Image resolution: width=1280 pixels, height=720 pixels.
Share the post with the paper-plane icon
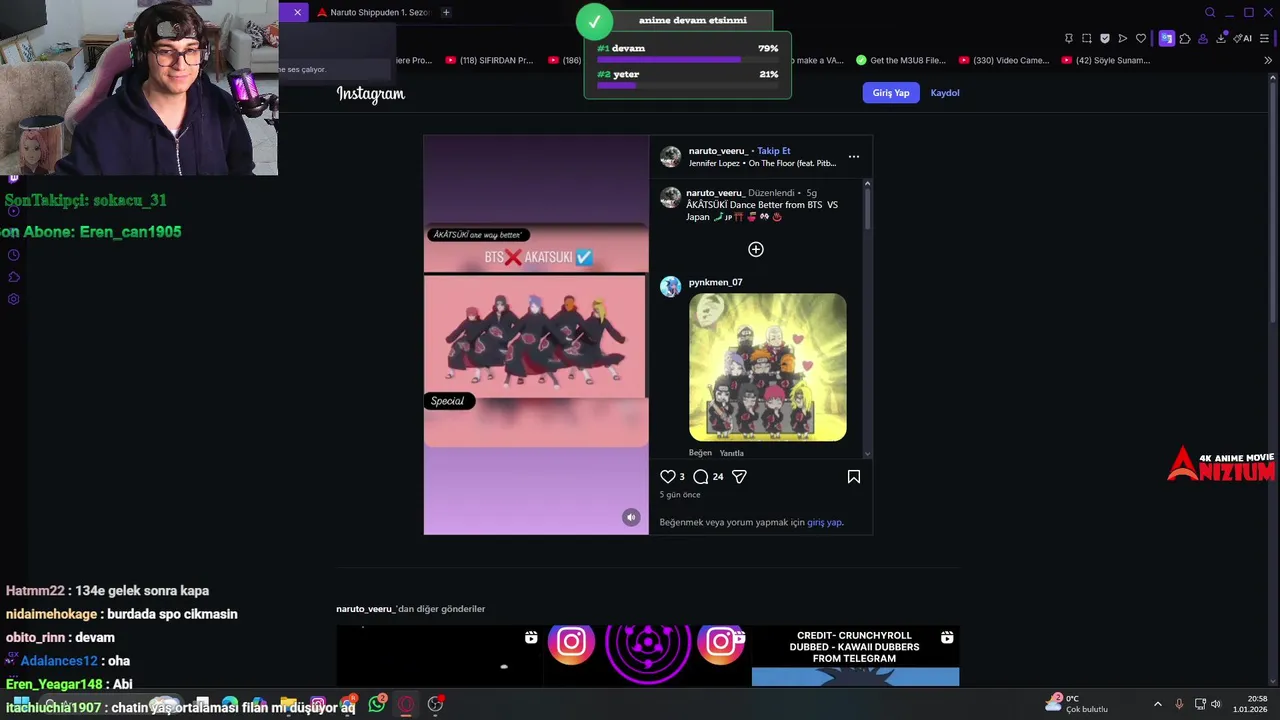739,477
